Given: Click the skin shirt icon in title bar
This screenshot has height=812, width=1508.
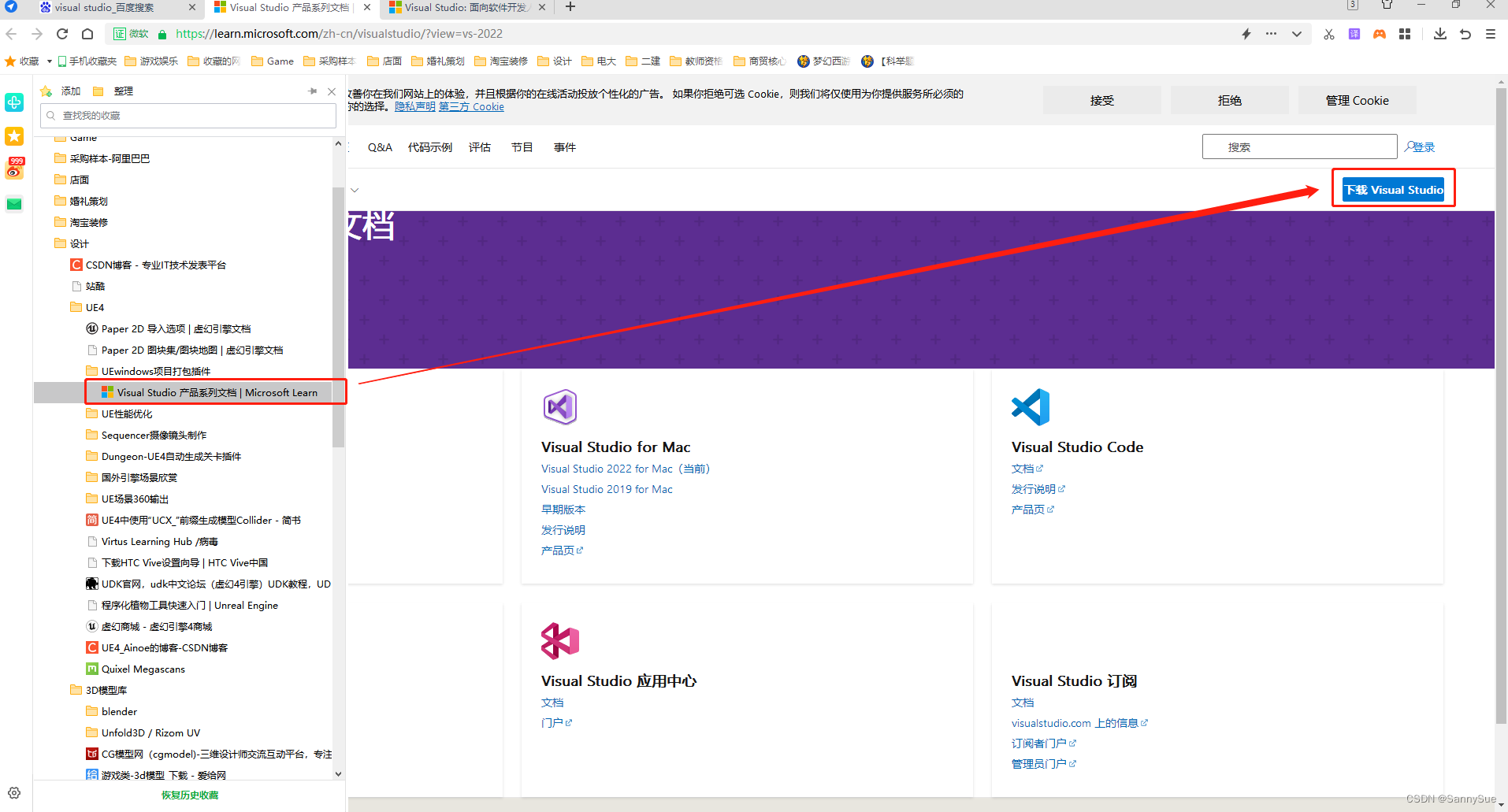Looking at the screenshot, I should (1387, 6).
